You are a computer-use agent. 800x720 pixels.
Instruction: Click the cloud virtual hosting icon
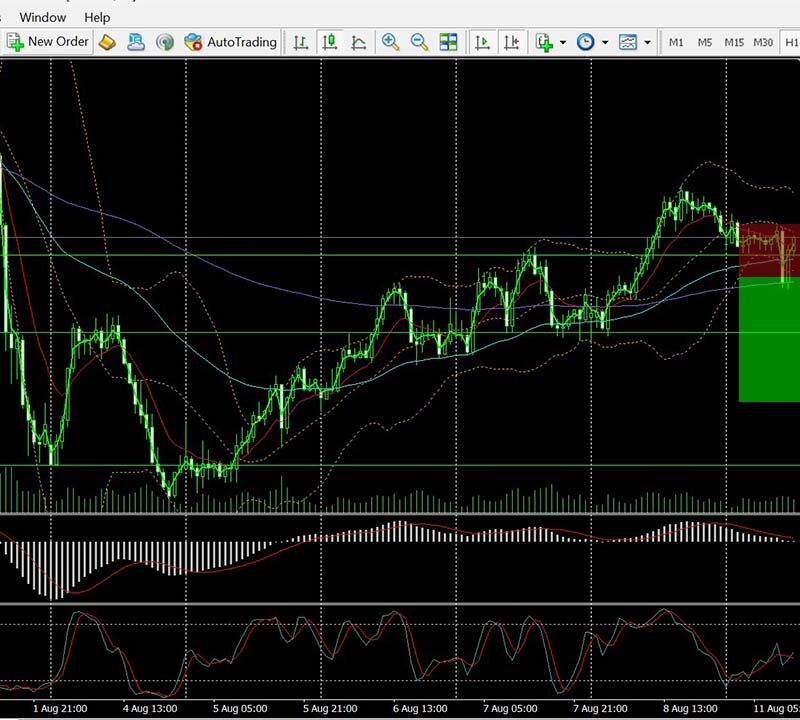coord(136,42)
